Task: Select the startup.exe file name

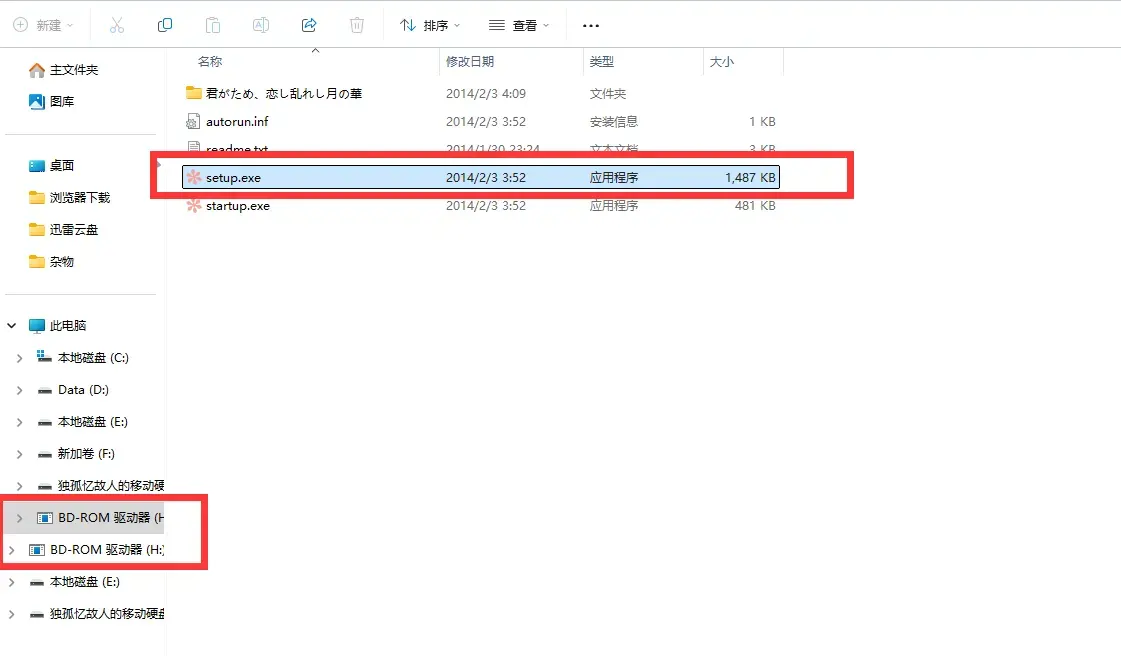Action: tap(237, 206)
